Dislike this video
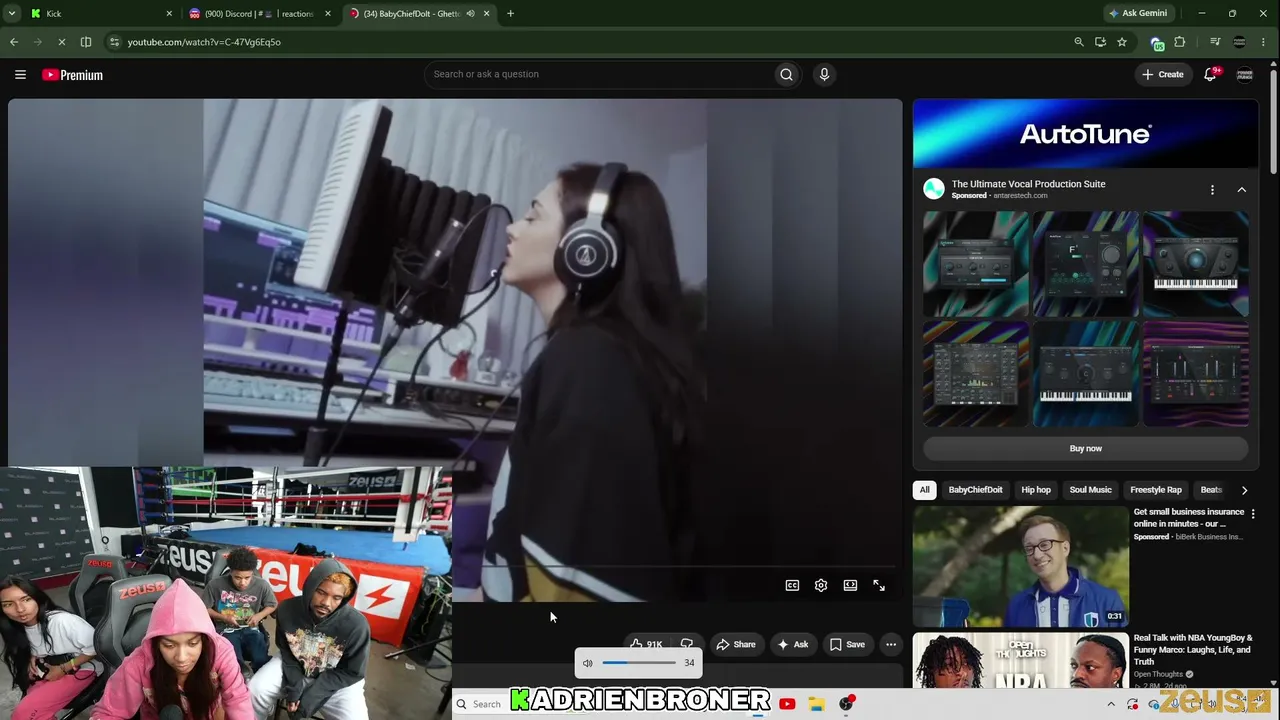Image resolution: width=1280 pixels, height=720 pixels. pos(687,645)
